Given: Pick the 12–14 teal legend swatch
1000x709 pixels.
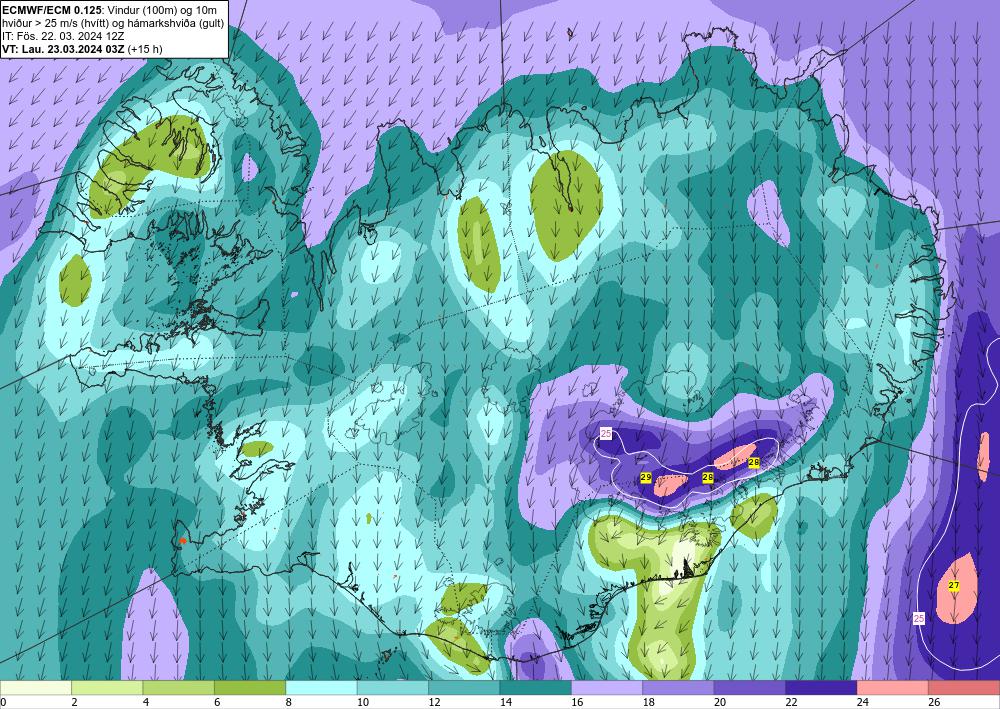Looking at the screenshot, I should pos(464,688).
